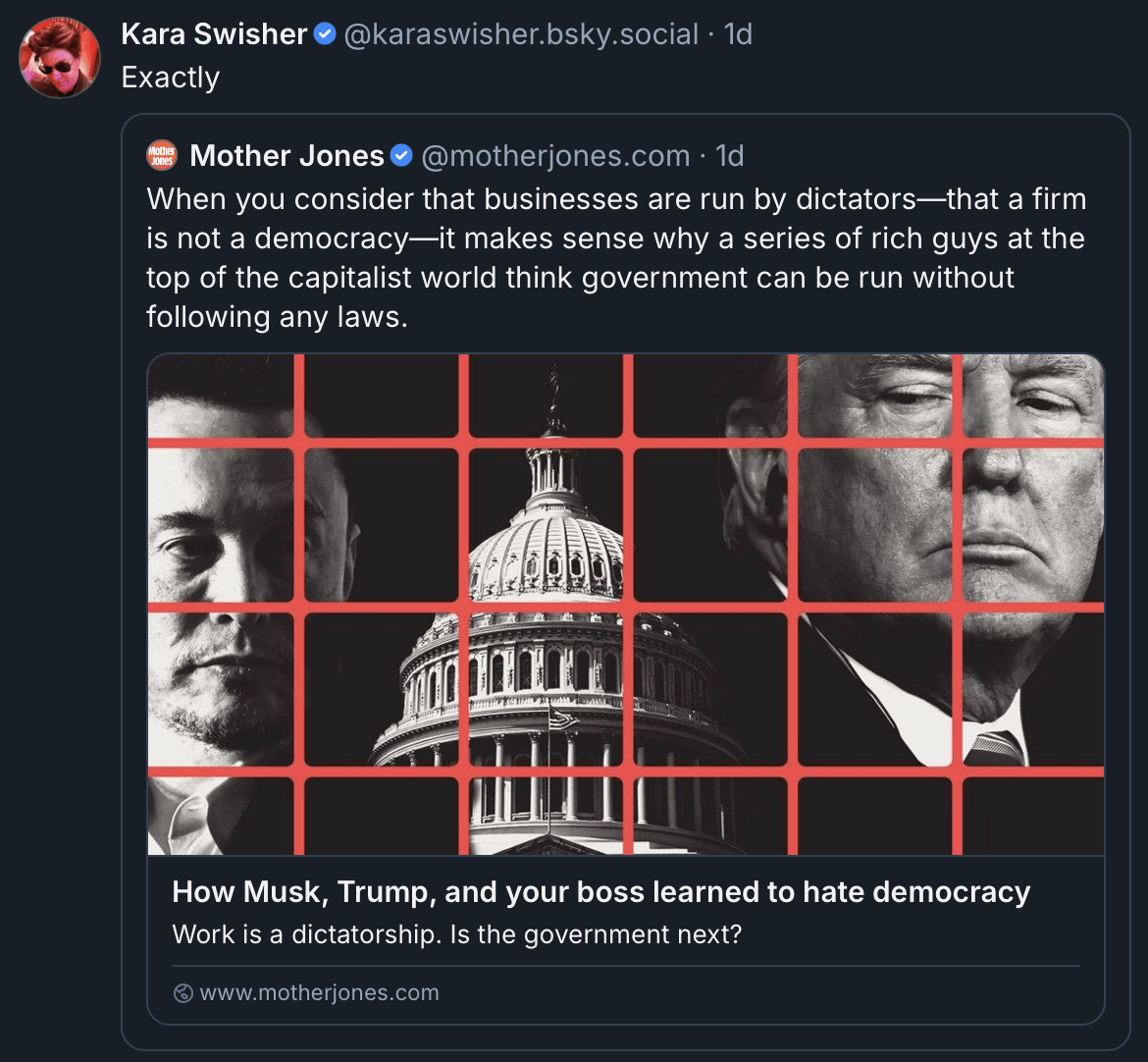Select the "Exactly" post text
Screen dimensions: 1148x1062
(171, 78)
